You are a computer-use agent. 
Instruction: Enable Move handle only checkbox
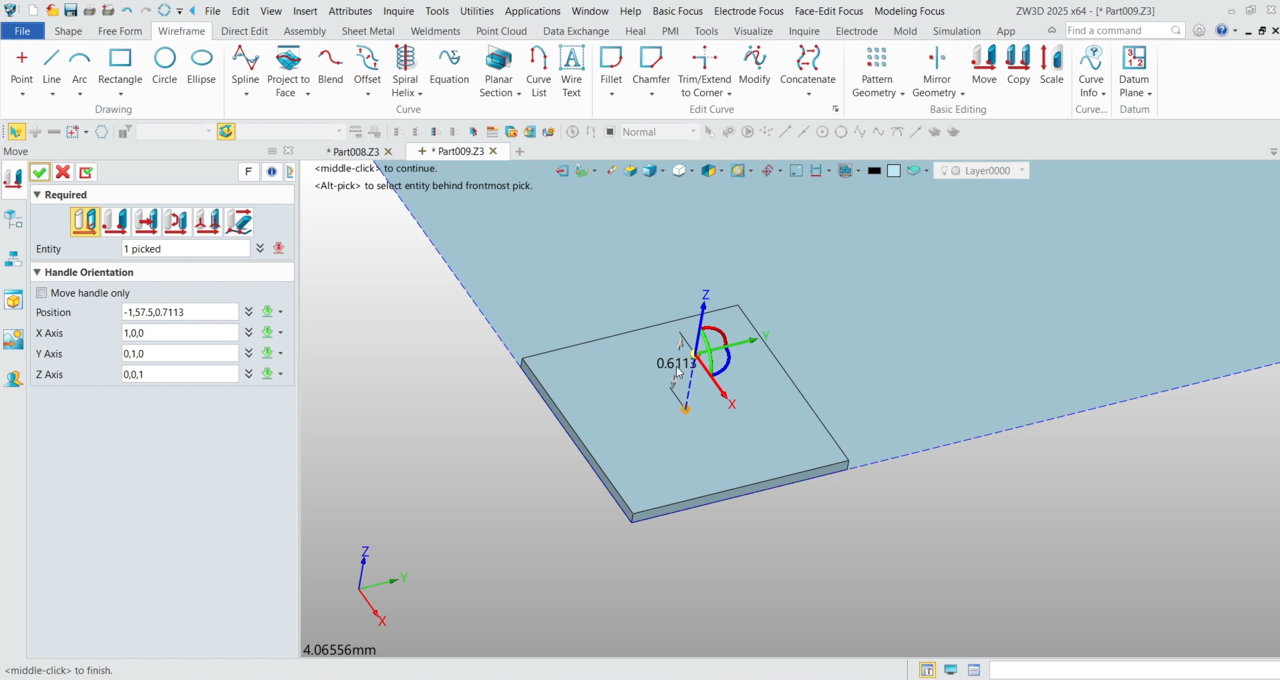[42, 293]
